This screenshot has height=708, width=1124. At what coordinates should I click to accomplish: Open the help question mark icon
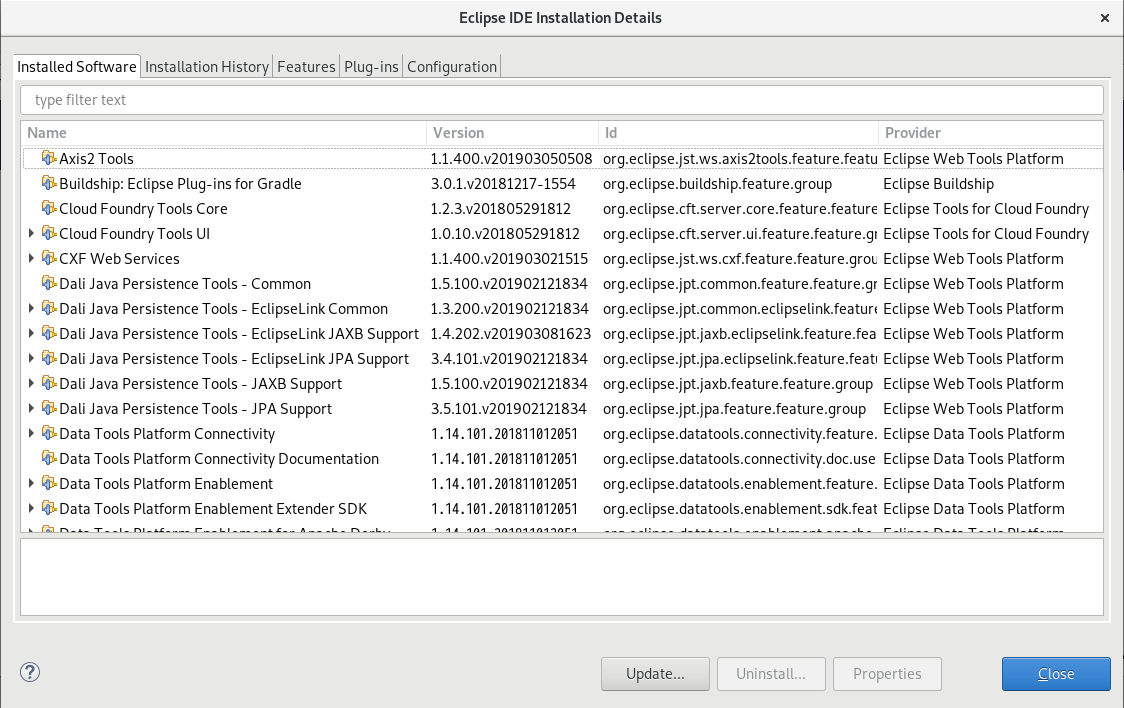tap(30, 672)
